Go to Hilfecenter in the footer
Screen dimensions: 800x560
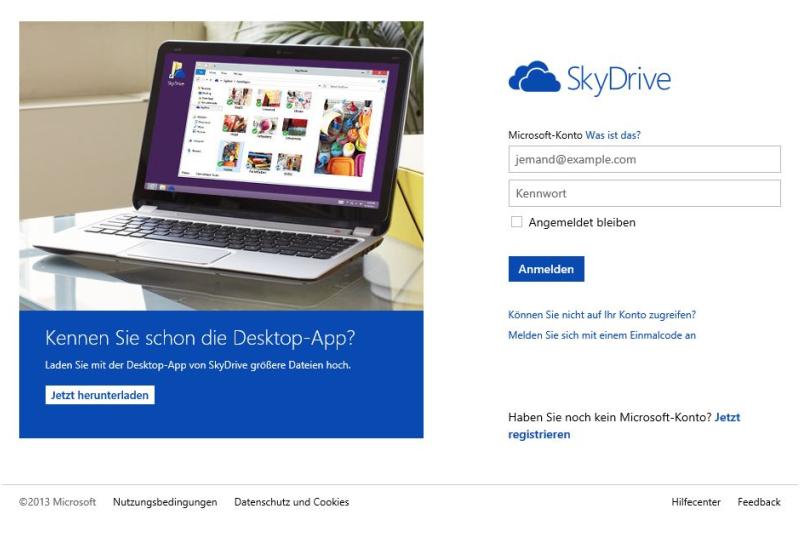(x=696, y=502)
